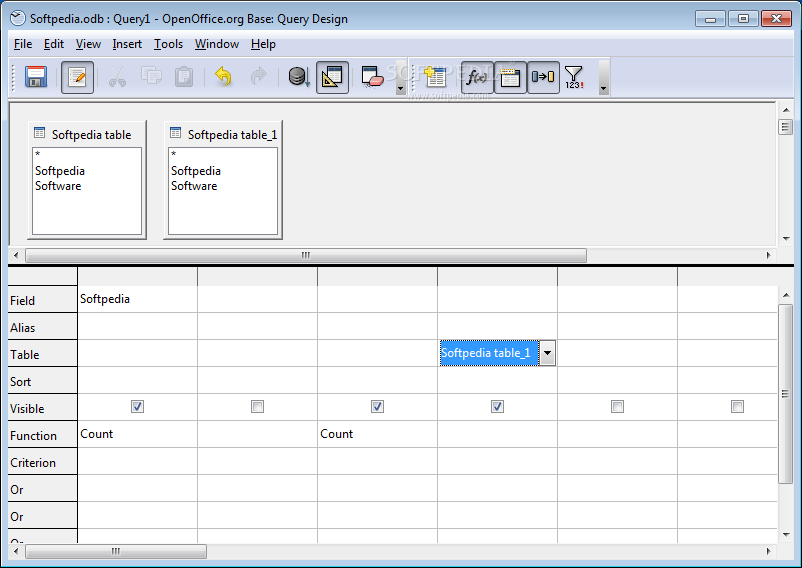802x568 pixels.
Task: Select Software in the Softpedia table_1 list
Action: coord(194,186)
